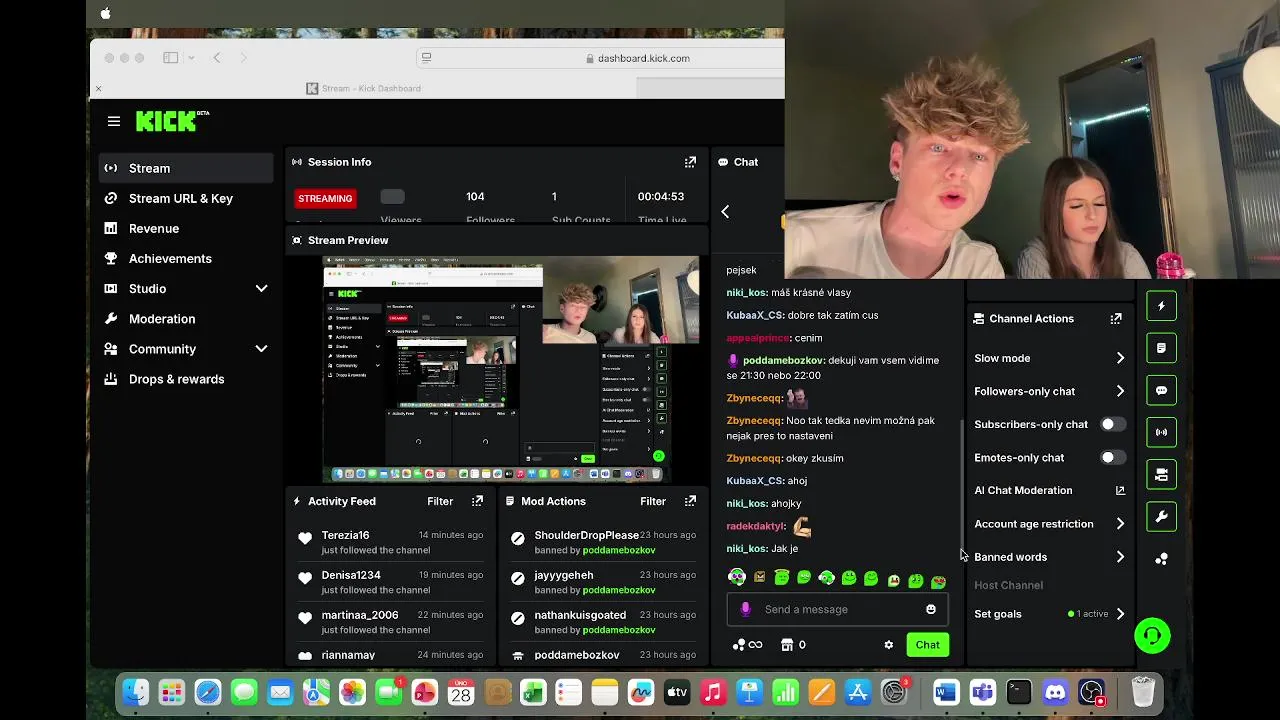The width and height of the screenshot is (1280, 720).
Task: Click the video camera icon in right sidebar
Action: tap(1161, 475)
